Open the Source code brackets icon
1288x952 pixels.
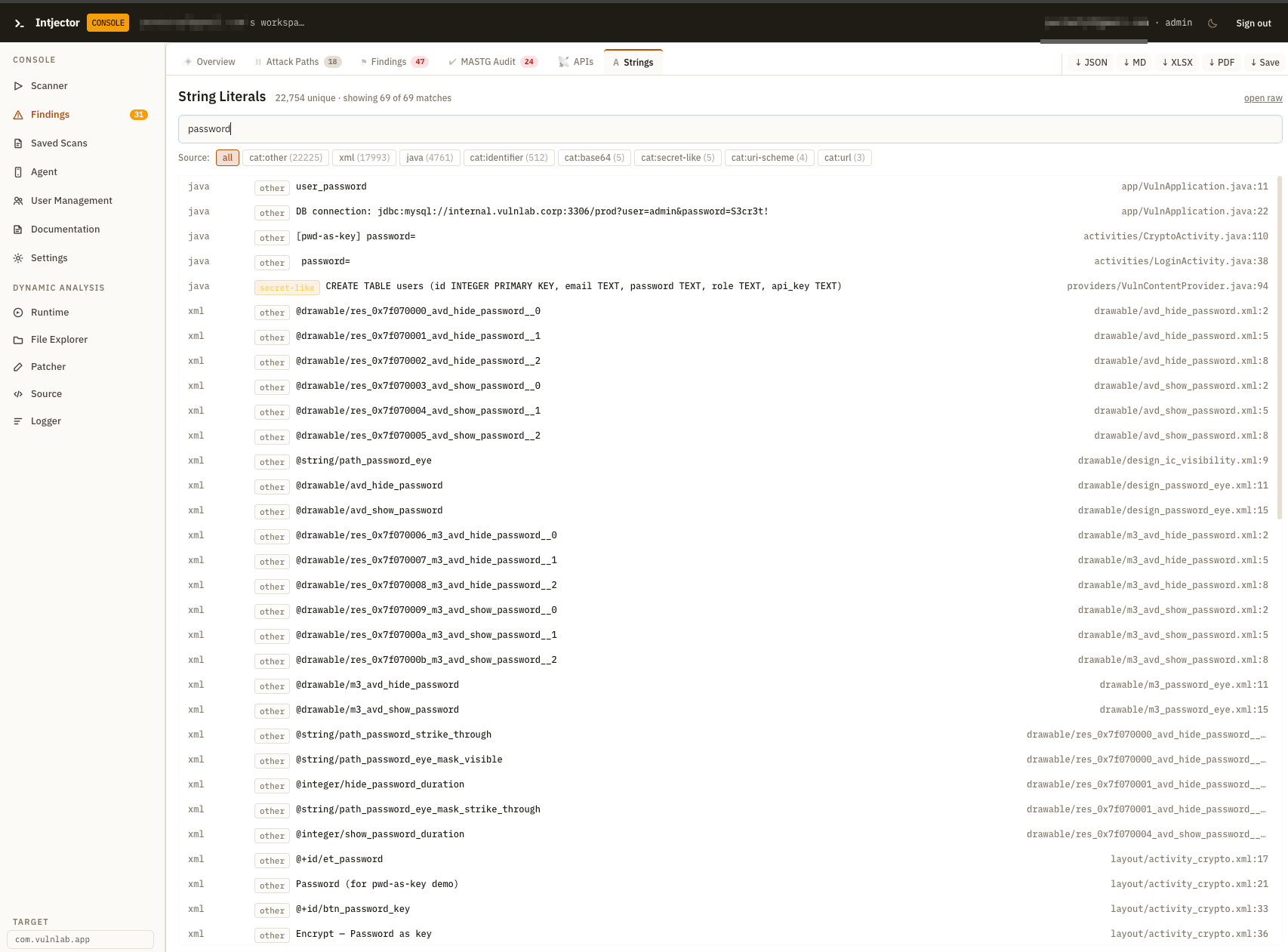click(x=18, y=394)
